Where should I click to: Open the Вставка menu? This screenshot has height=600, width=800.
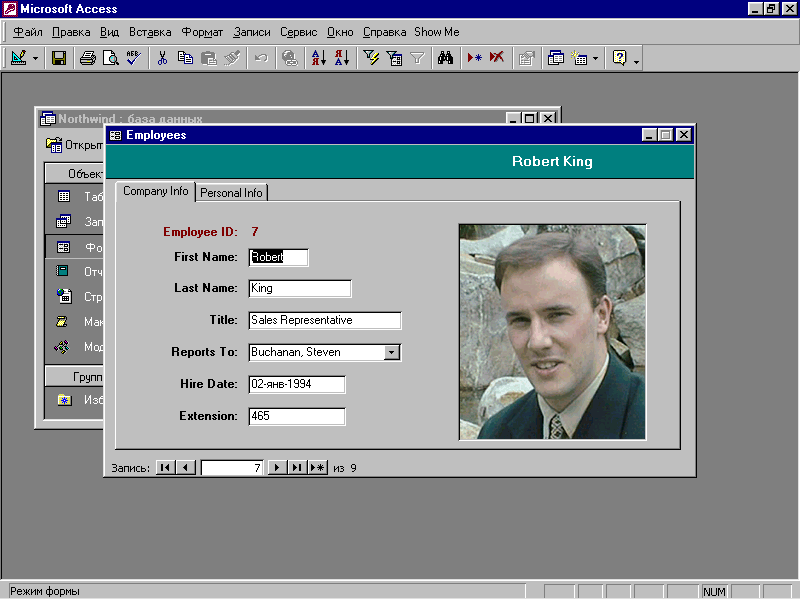(150, 32)
